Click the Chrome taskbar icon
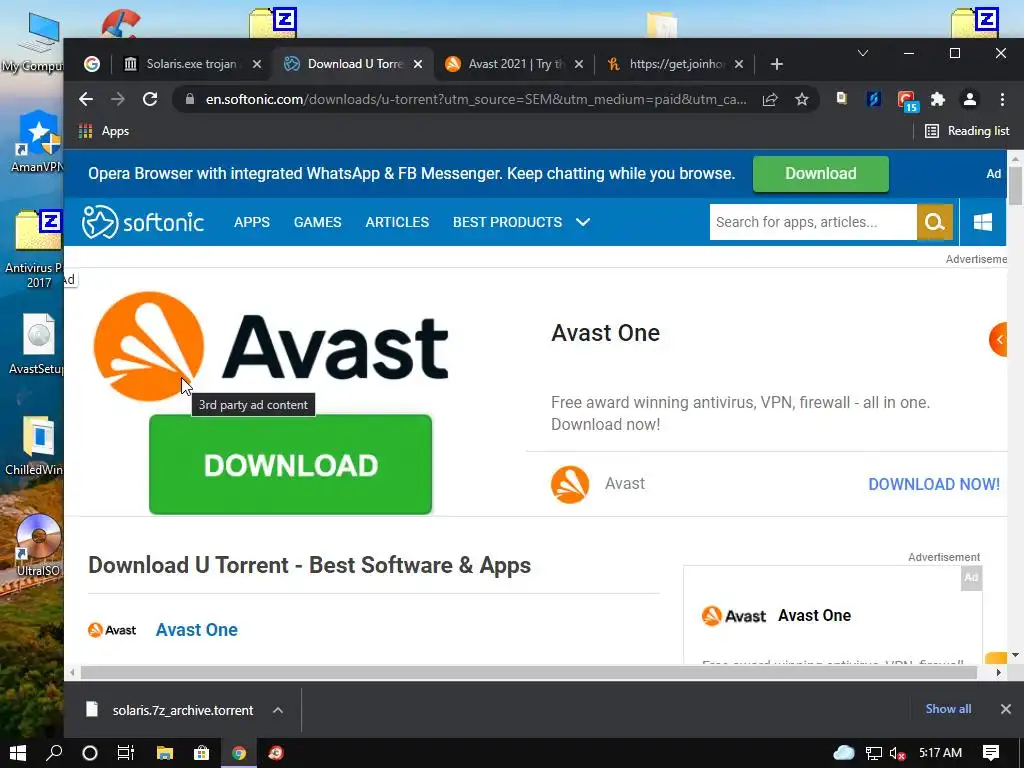The width and height of the screenshot is (1024, 768). (x=239, y=753)
